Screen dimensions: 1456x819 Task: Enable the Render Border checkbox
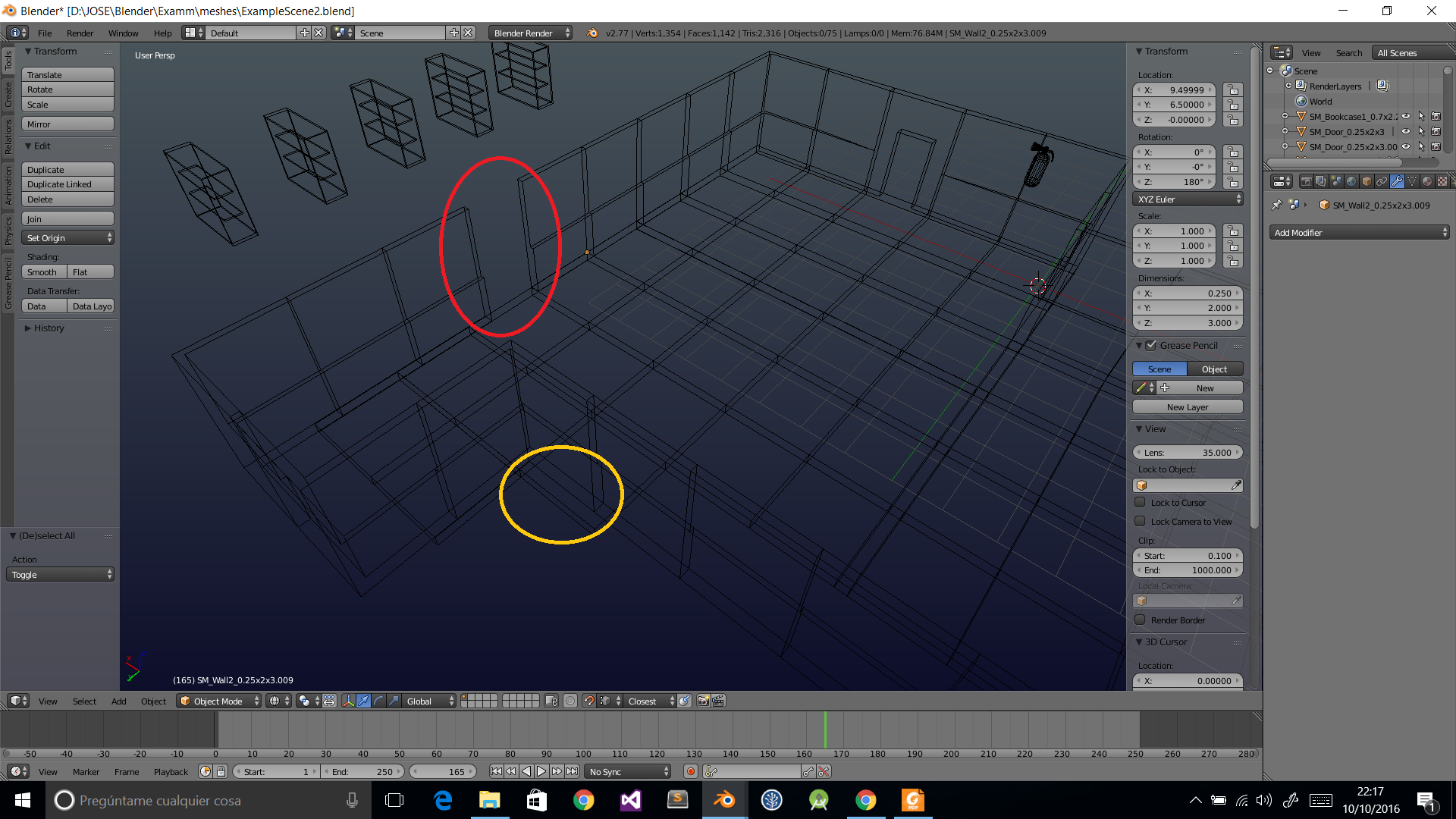click(1140, 620)
